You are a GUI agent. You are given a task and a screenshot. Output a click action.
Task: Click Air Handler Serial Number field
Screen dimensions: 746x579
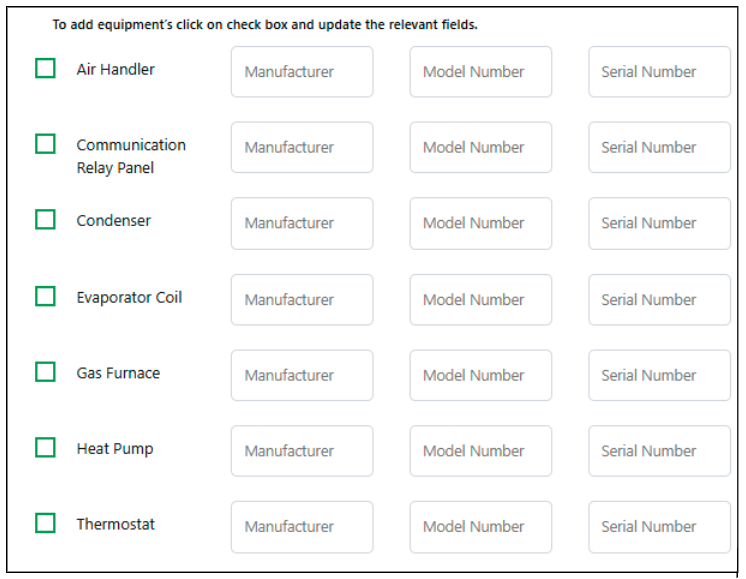(x=659, y=72)
